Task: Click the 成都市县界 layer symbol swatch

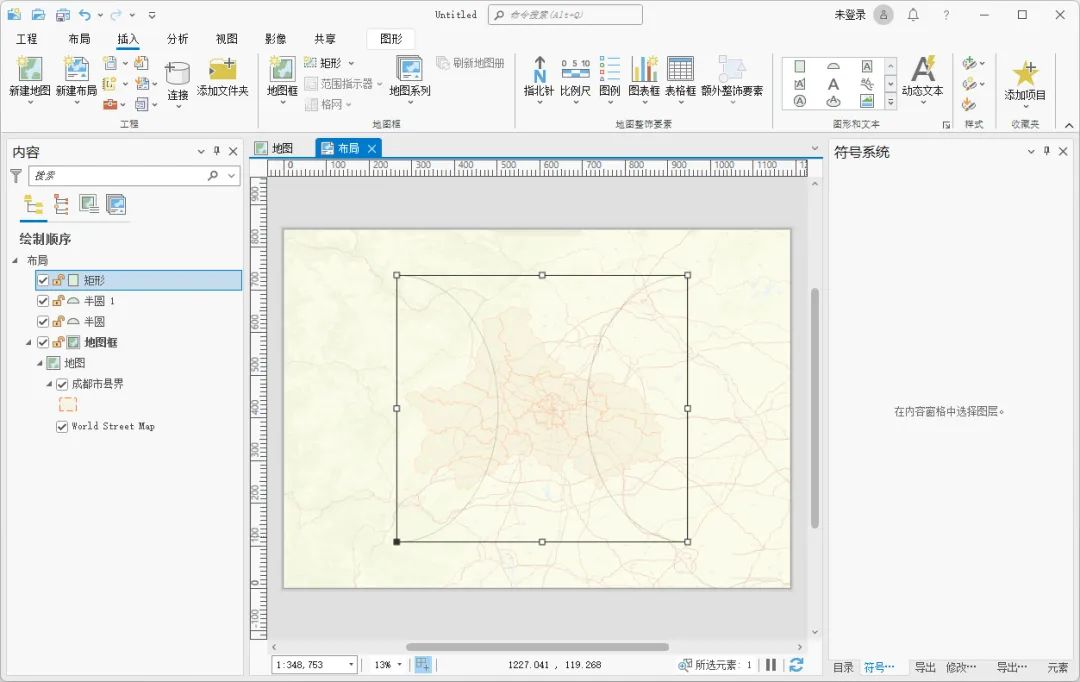Action: (68, 405)
